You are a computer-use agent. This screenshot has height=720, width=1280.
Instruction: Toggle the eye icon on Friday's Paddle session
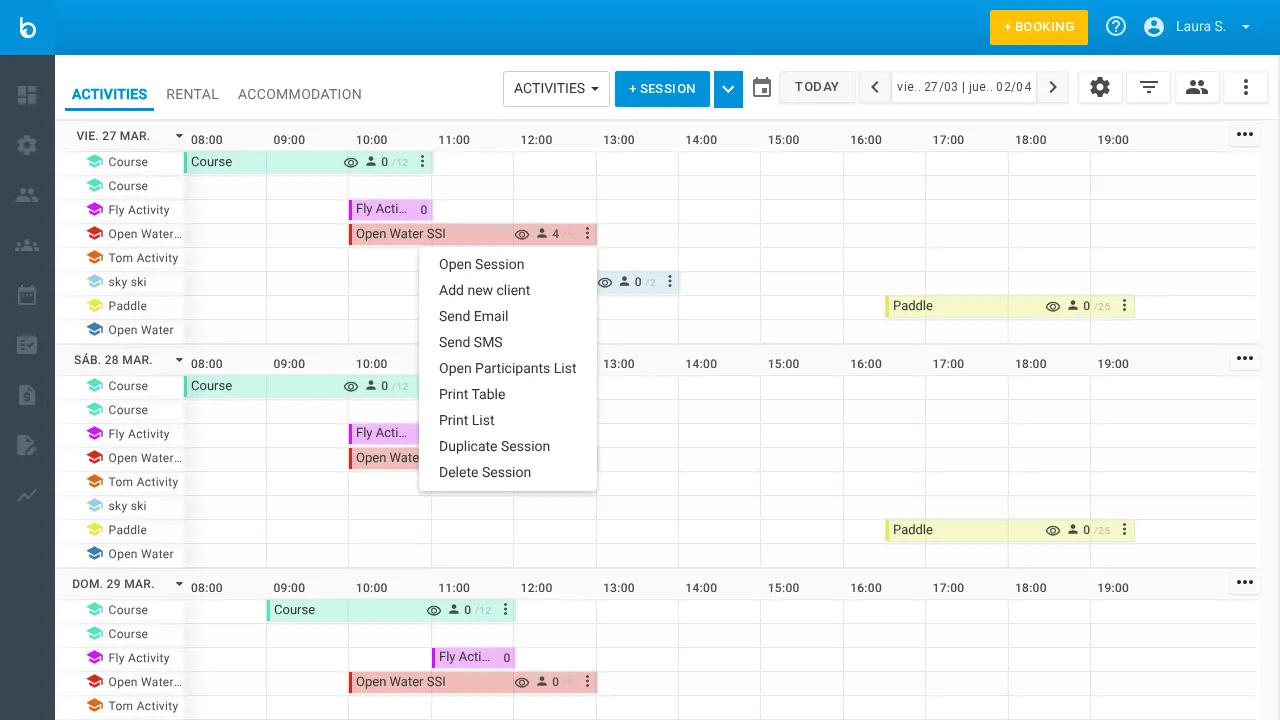point(1052,307)
